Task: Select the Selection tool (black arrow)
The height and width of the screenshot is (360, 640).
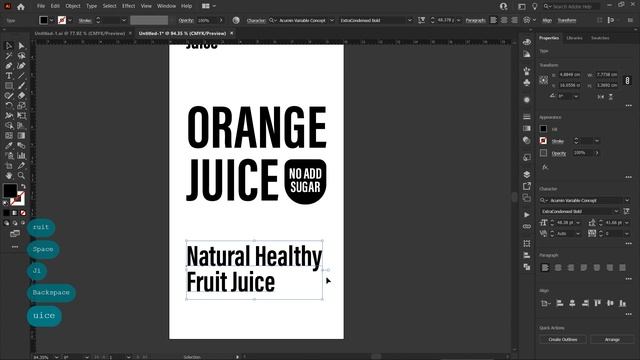Action: click(9, 46)
